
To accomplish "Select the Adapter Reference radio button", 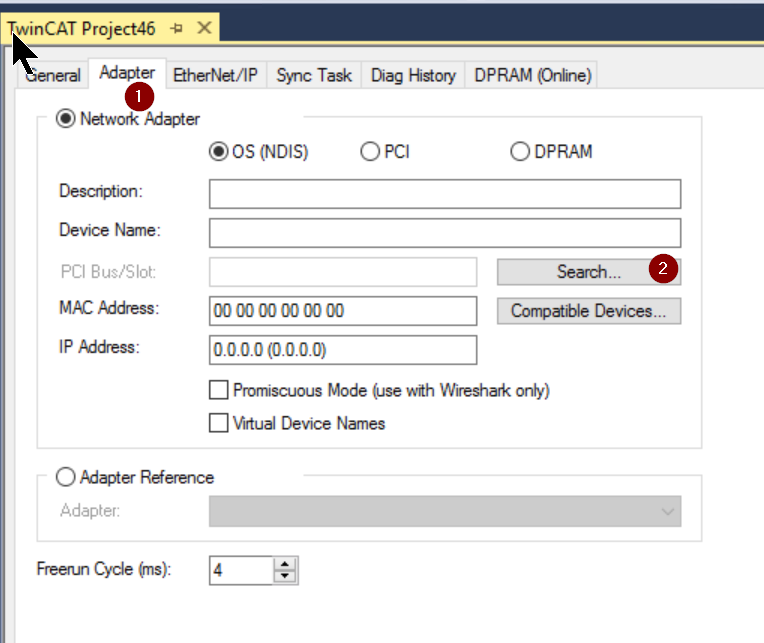I will click(x=65, y=477).
